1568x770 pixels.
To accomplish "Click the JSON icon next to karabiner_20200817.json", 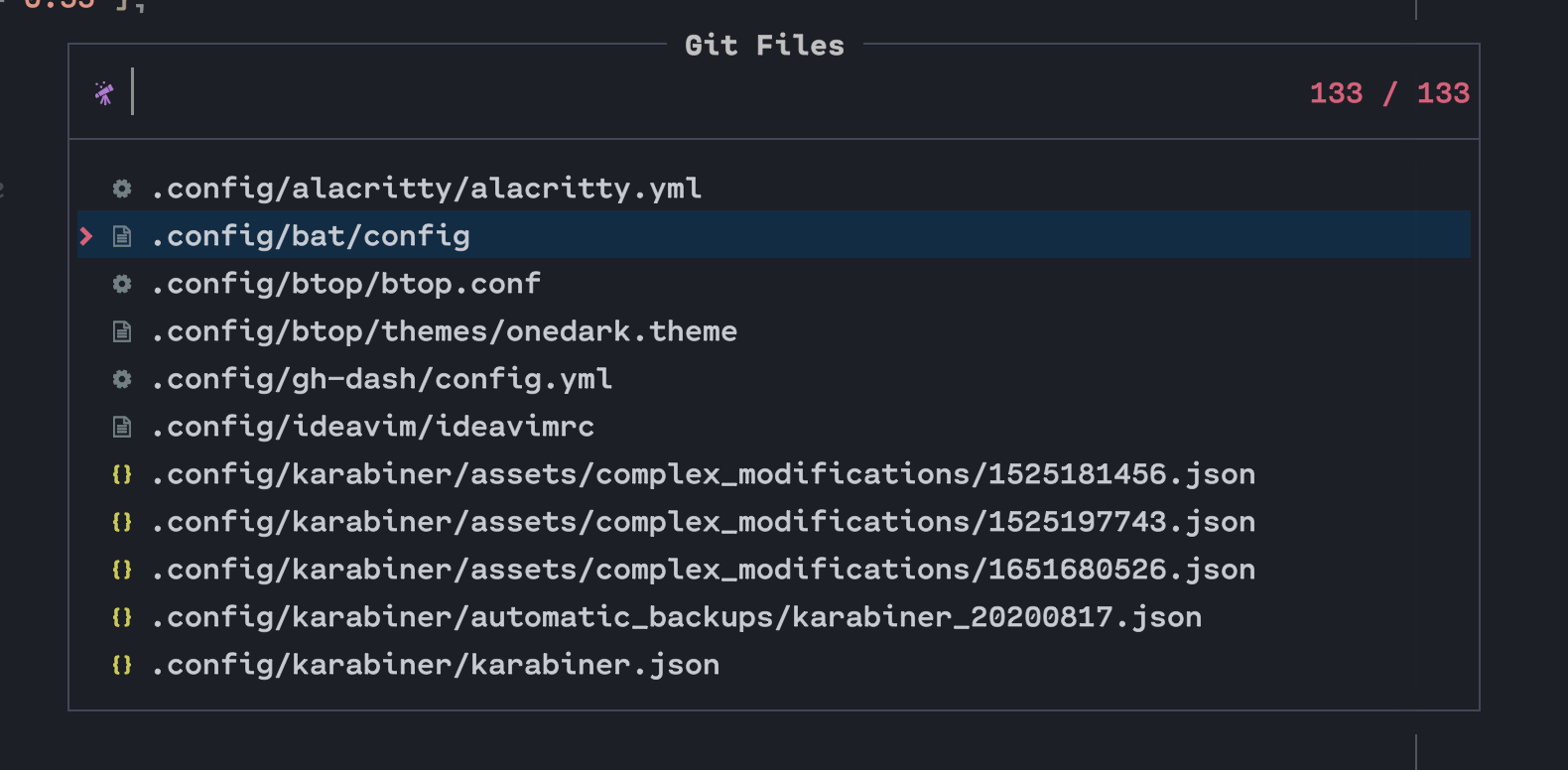I will [x=120, y=616].
